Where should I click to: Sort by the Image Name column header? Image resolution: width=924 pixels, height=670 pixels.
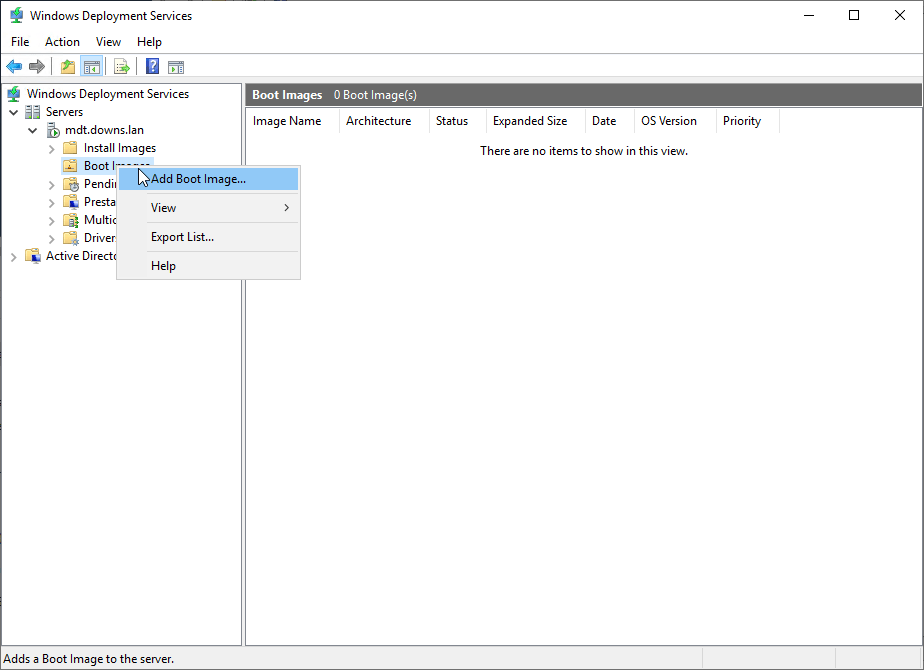[x=287, y=121]
